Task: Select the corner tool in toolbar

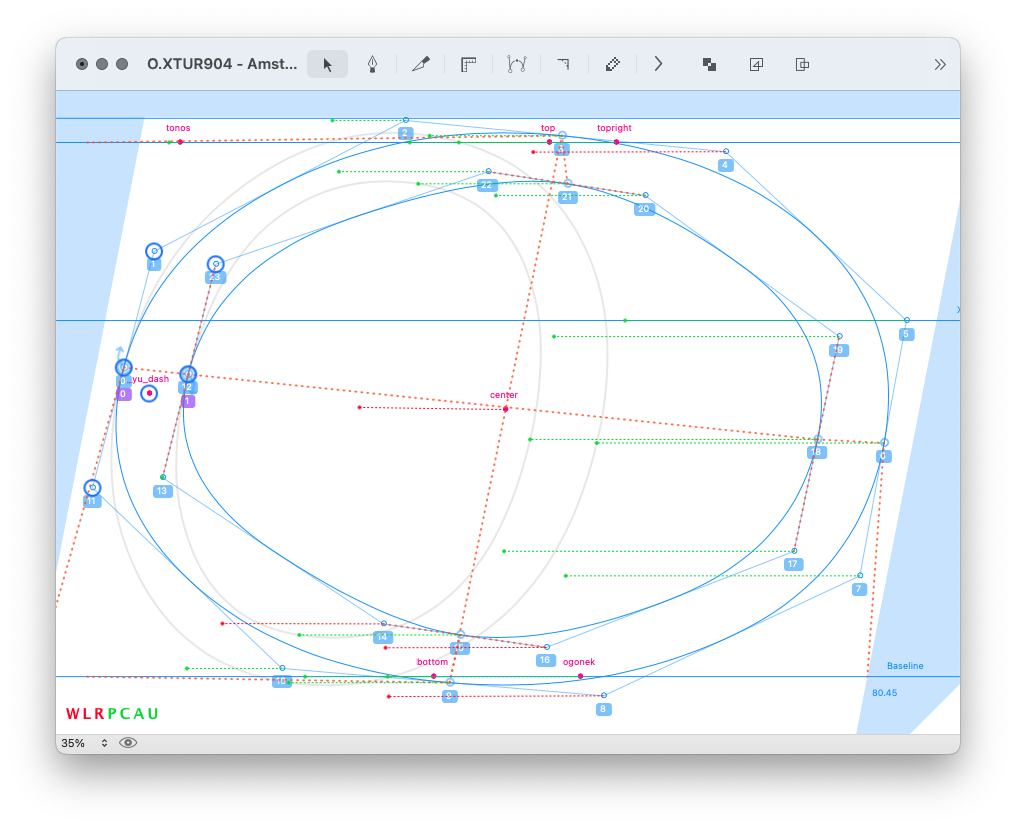Action: click(563, 64)
